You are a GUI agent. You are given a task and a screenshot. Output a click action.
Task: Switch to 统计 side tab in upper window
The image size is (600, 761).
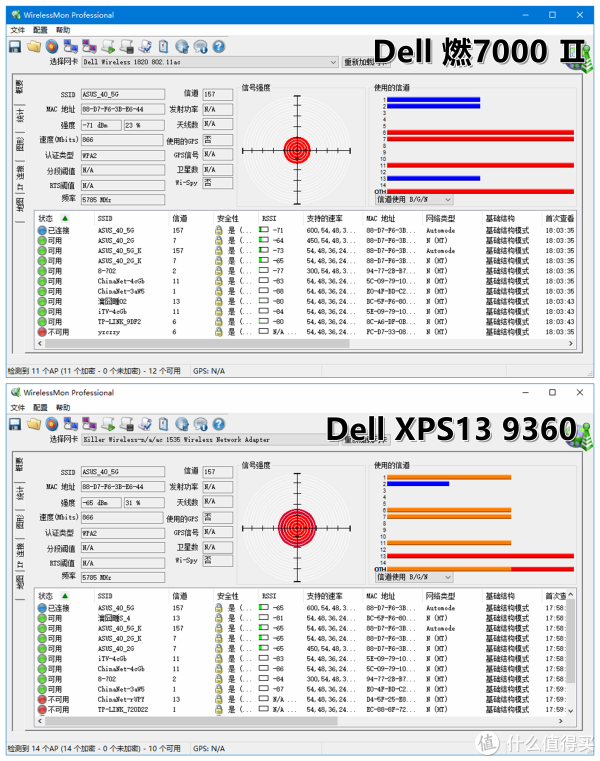[20, 115]
